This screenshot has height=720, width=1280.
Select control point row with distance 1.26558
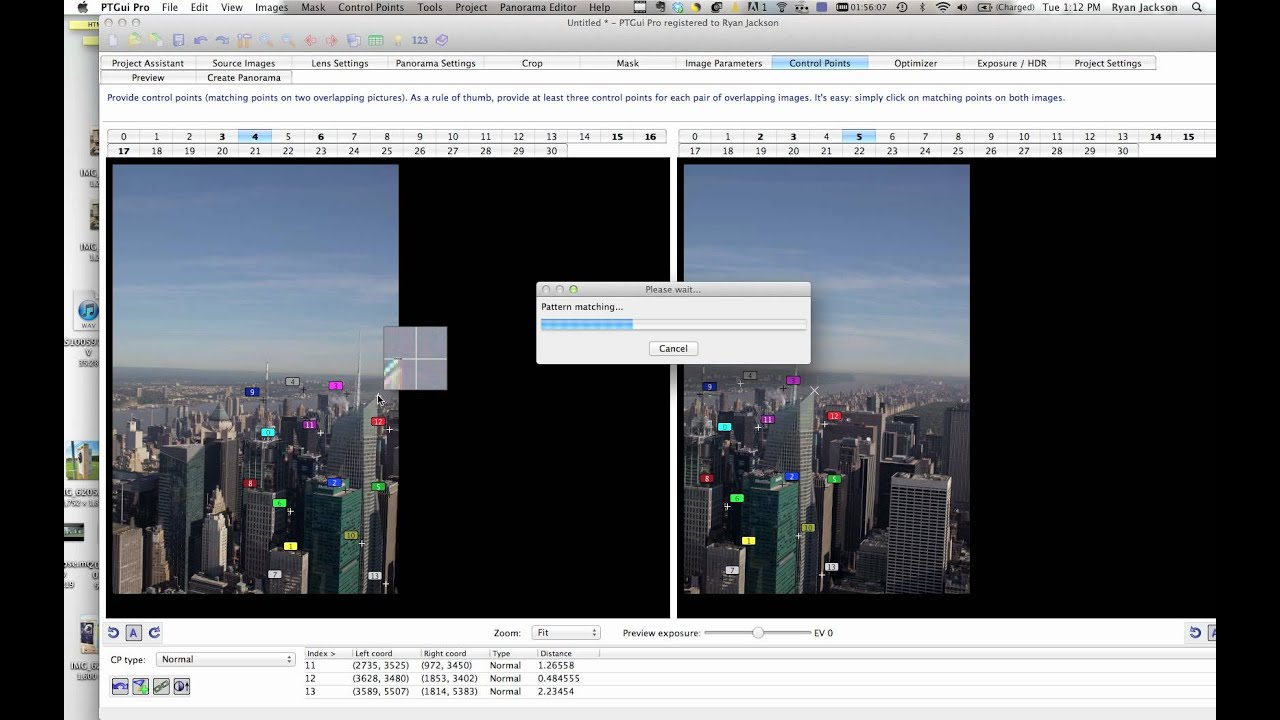pyautogui.click(x=760, y=665)
